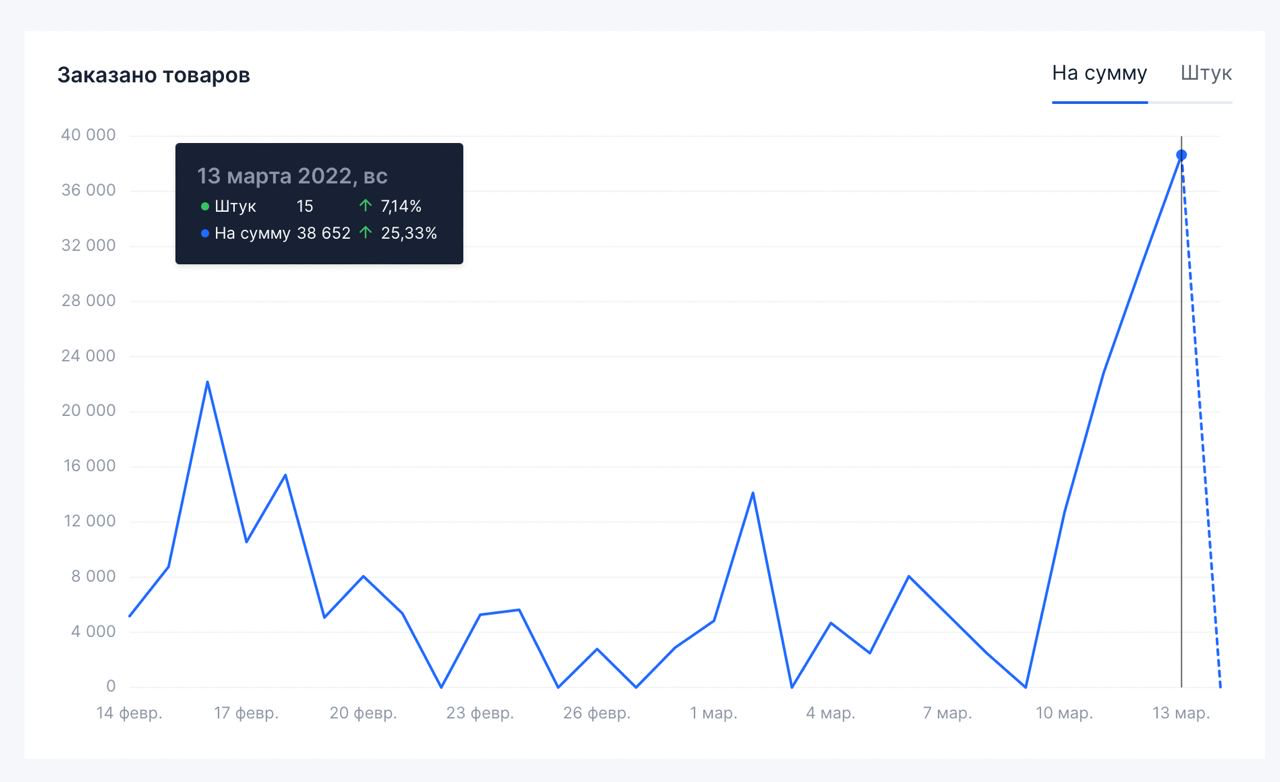
Task: Click the green up arrow next to 25,33%
Action: (x=365, y=234)
